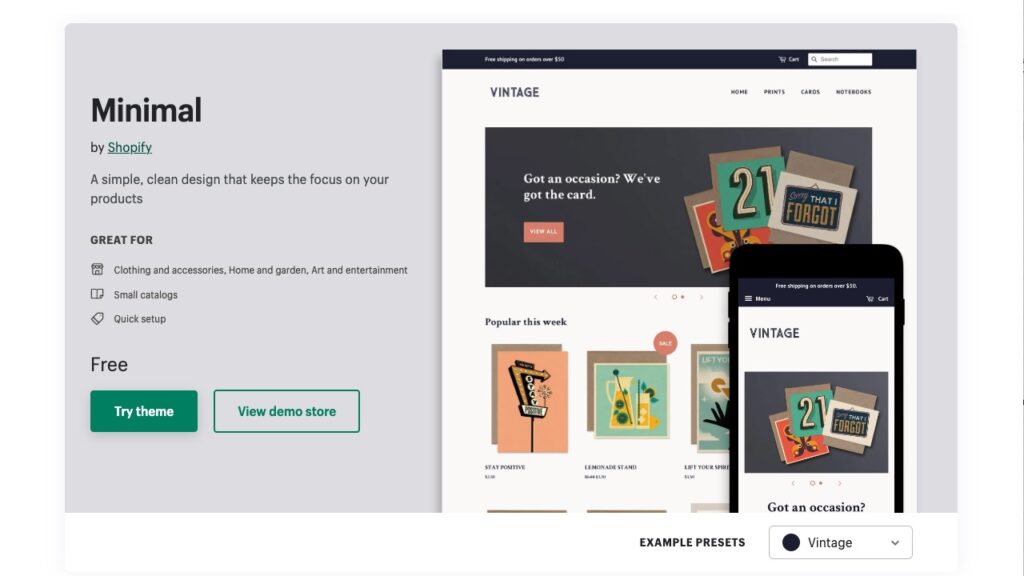This screenshot has height=576, width=1024.
Task: Open the Example Presets Vintage dropdown
Action: (x=840, y=542)
